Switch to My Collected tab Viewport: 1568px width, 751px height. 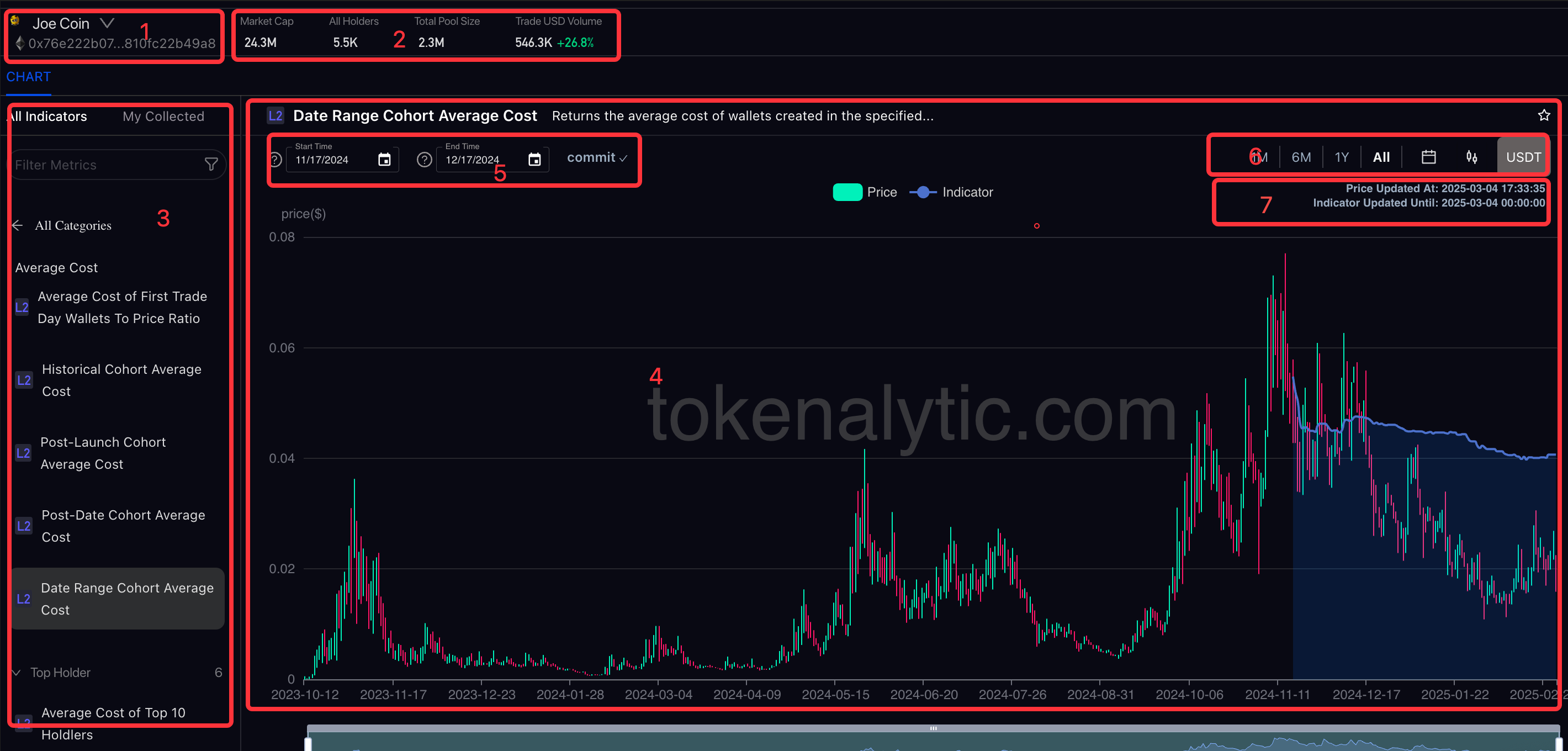pos(163,117)
